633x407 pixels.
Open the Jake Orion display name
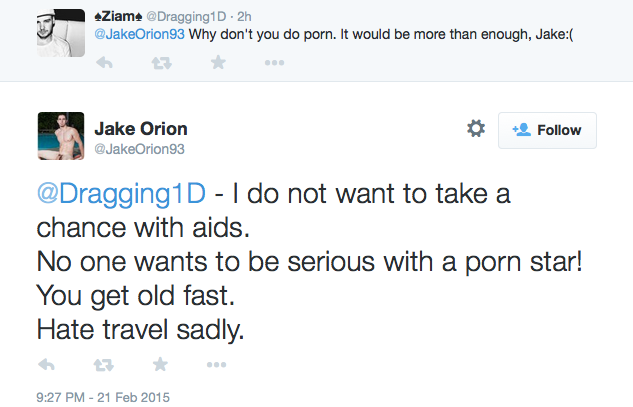(x=141, y=129)
